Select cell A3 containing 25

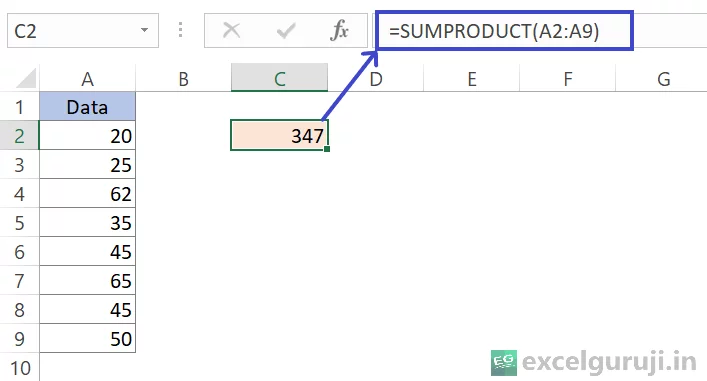pos(87,165)
